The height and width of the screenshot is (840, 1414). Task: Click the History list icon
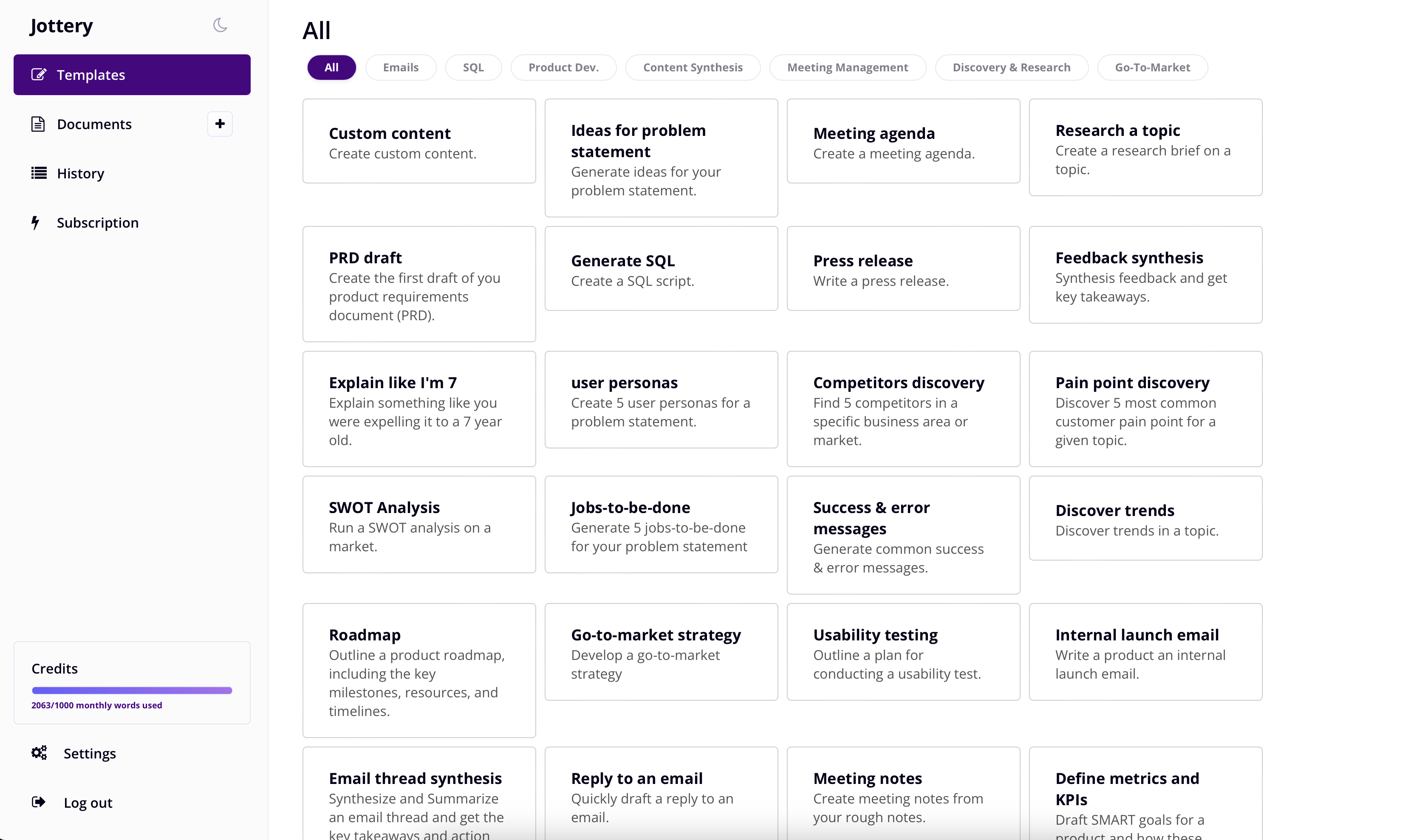(39, 173)
